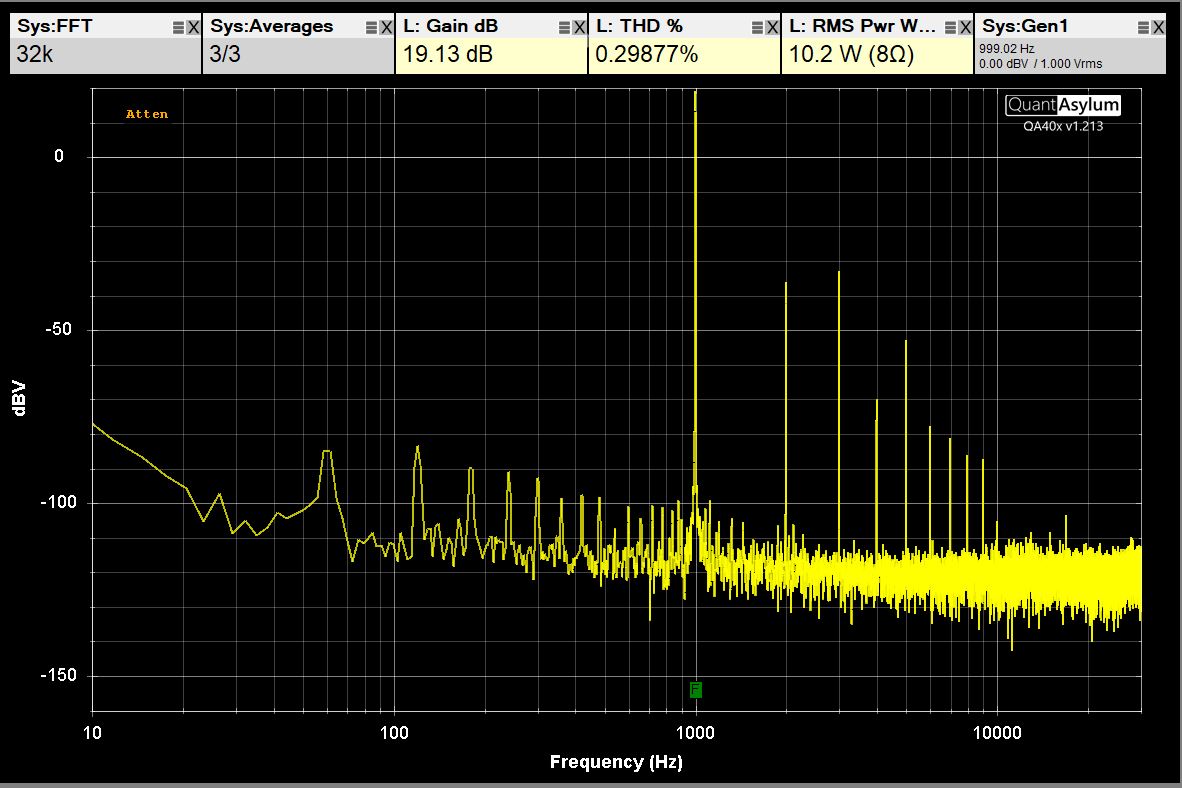Click the Sys:FFT tile title
1182x788 pixels.
click(54, 26)
